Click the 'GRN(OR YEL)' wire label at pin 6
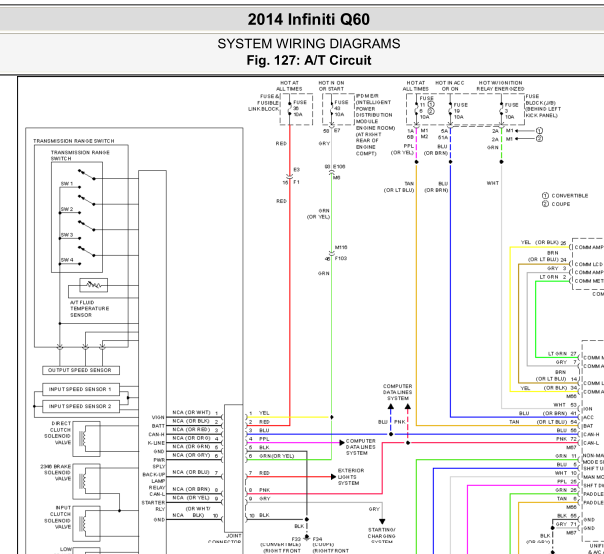This screenshot has width=604, height=554. tap(277, 456)
